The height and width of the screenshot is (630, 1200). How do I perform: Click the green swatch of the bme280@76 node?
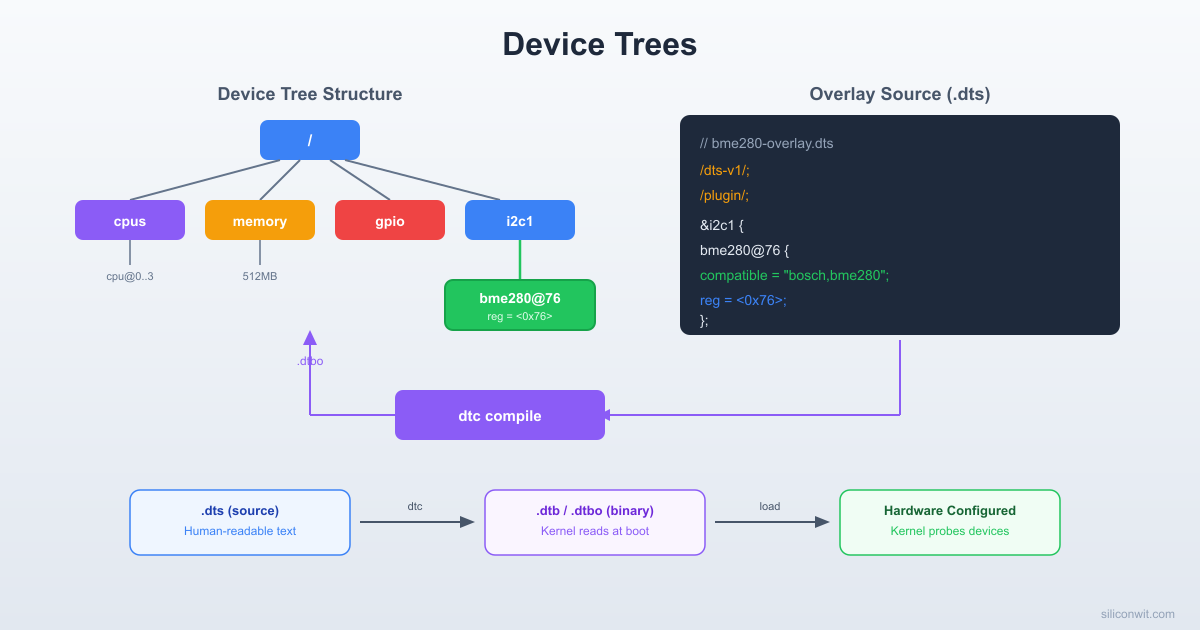(520, 304)
